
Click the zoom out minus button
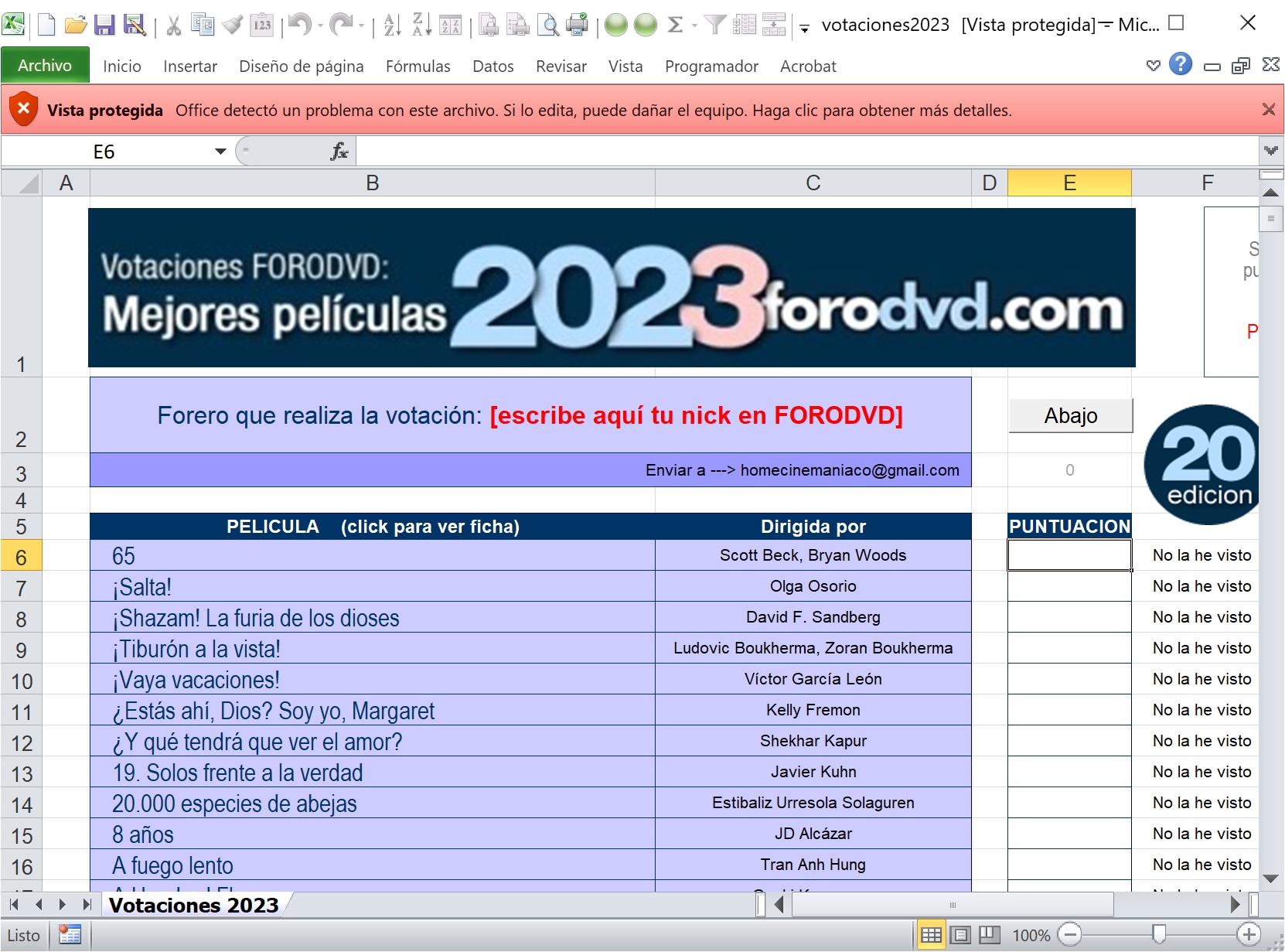tap(1069, 935)
